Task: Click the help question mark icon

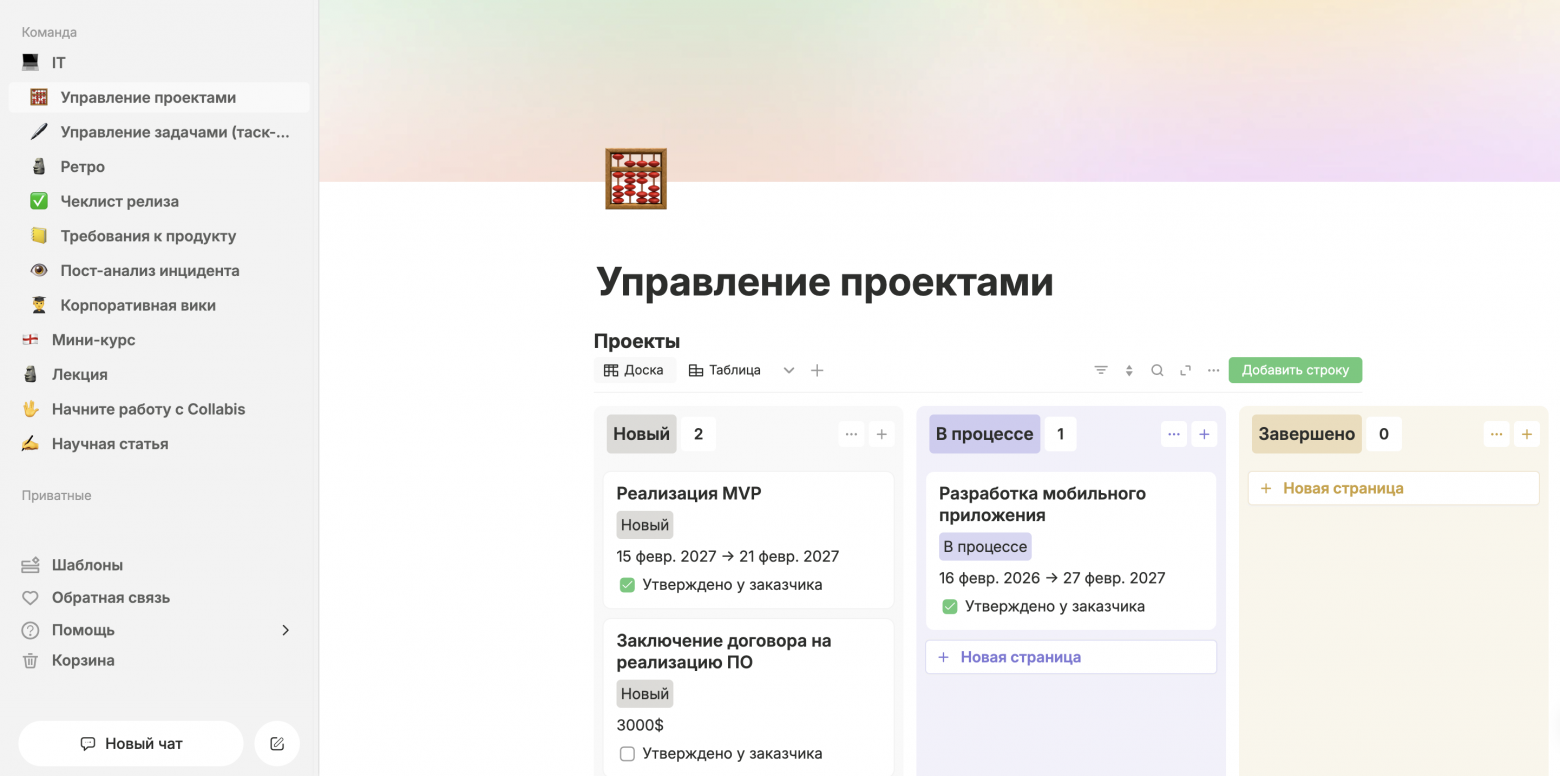Action: pyautogui.click(x=31, y=630)
